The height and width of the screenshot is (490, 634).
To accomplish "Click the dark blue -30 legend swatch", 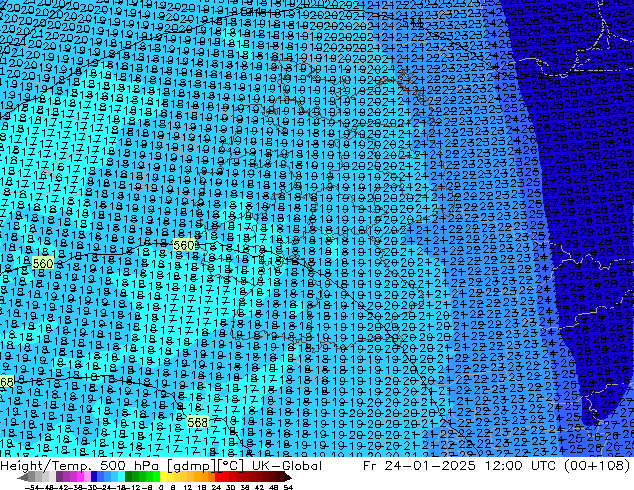I will 94,477.
